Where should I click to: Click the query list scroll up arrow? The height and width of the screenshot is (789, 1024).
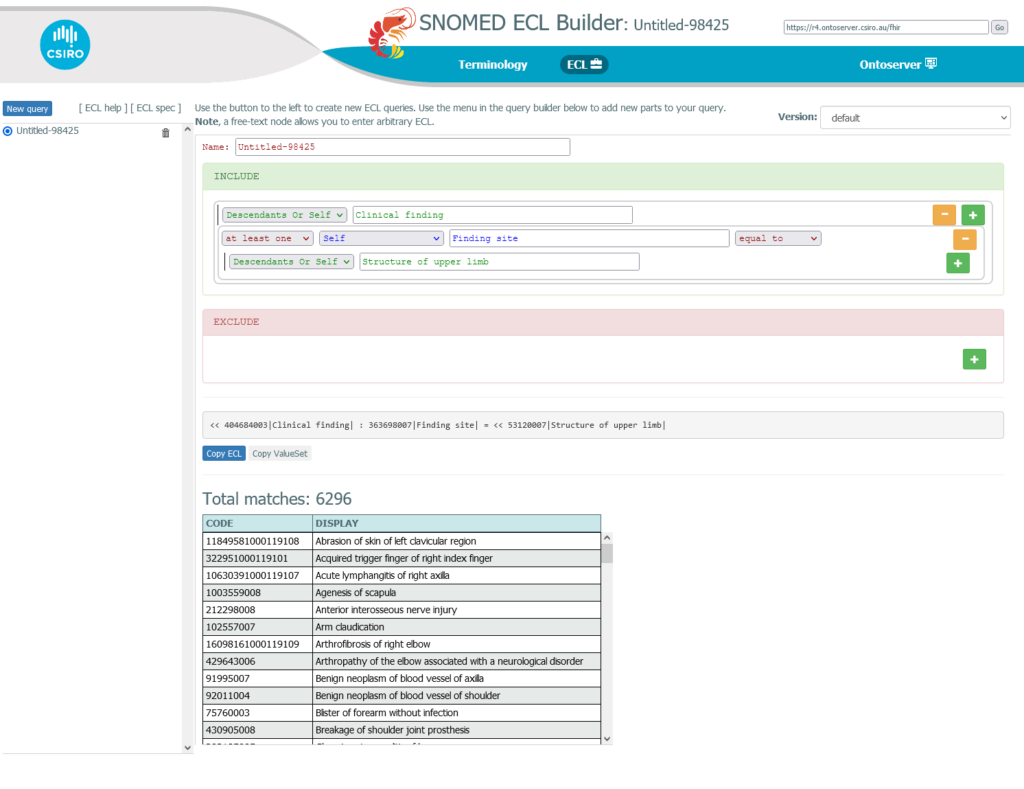pos(187,129)
